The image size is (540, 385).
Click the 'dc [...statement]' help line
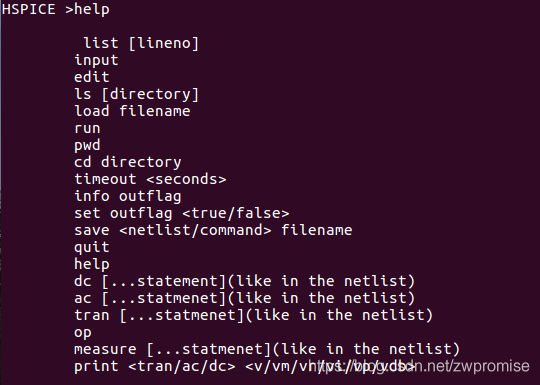245,281
